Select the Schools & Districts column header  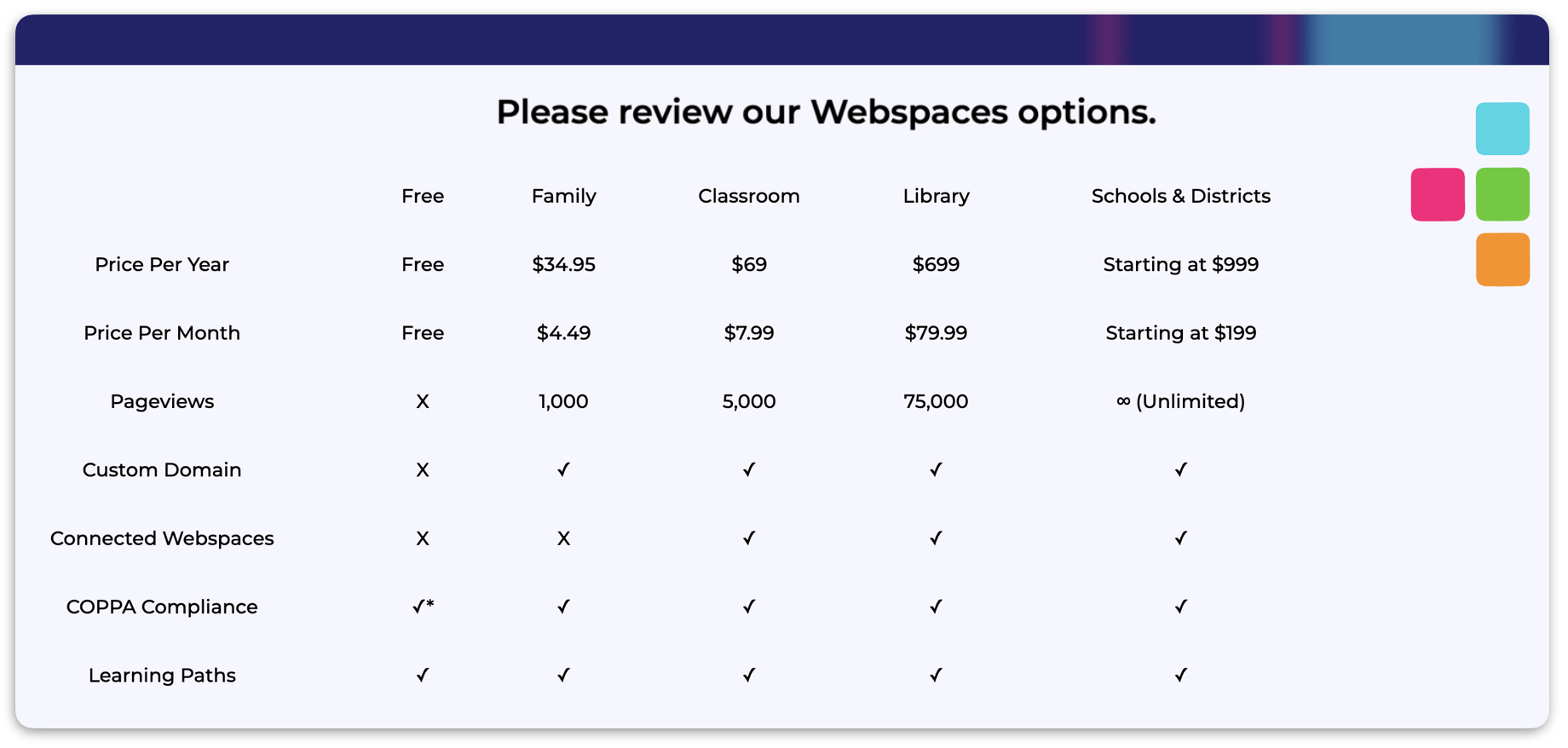[1180, 196]
